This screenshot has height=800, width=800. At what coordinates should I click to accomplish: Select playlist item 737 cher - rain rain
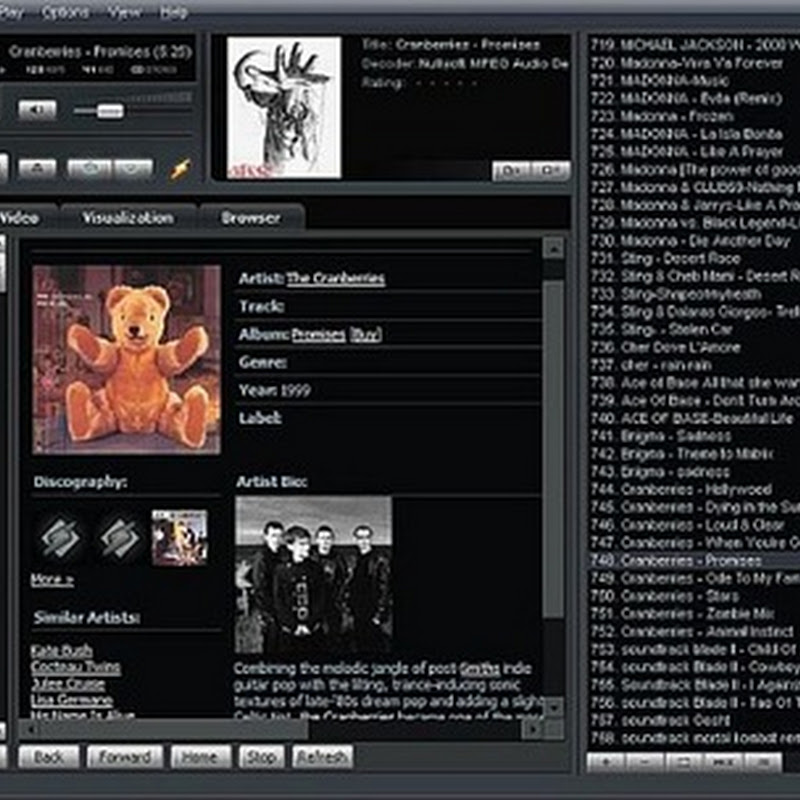coord(694,365)
